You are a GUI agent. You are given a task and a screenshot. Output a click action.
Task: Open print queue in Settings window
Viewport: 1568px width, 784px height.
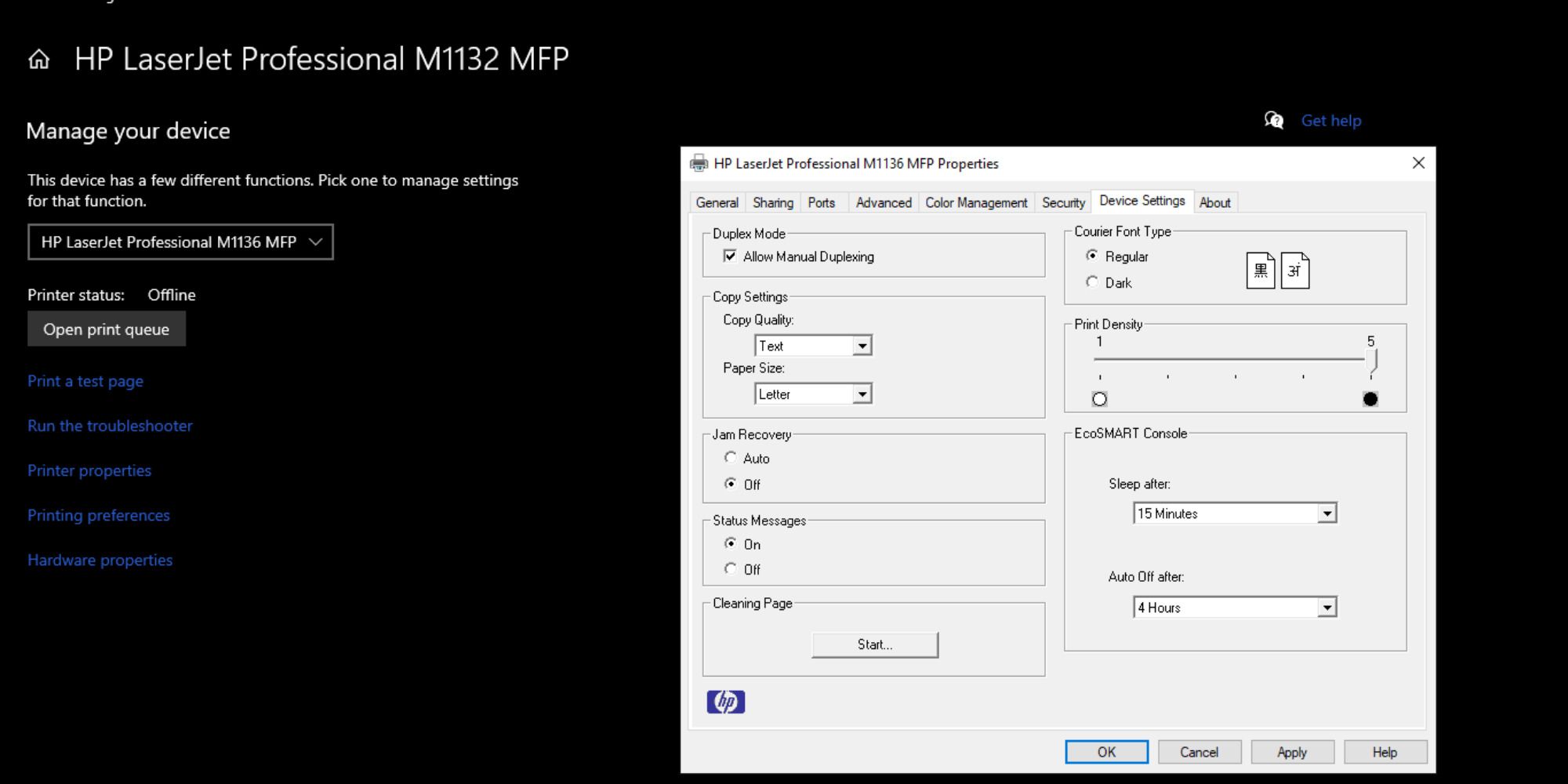(x=107, y=329)
